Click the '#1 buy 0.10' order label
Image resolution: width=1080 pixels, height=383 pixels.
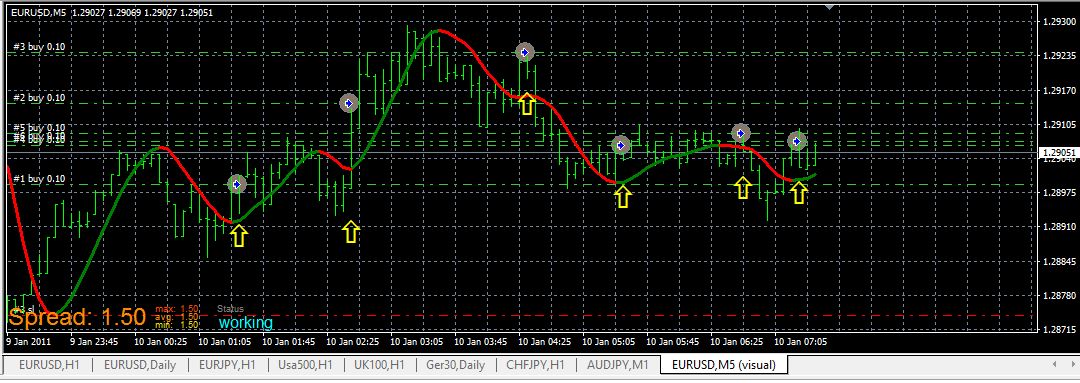[39, 179]
